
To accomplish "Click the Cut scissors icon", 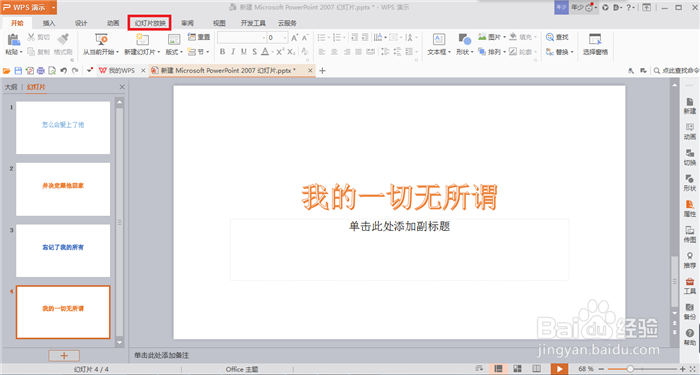I will 31,37.
